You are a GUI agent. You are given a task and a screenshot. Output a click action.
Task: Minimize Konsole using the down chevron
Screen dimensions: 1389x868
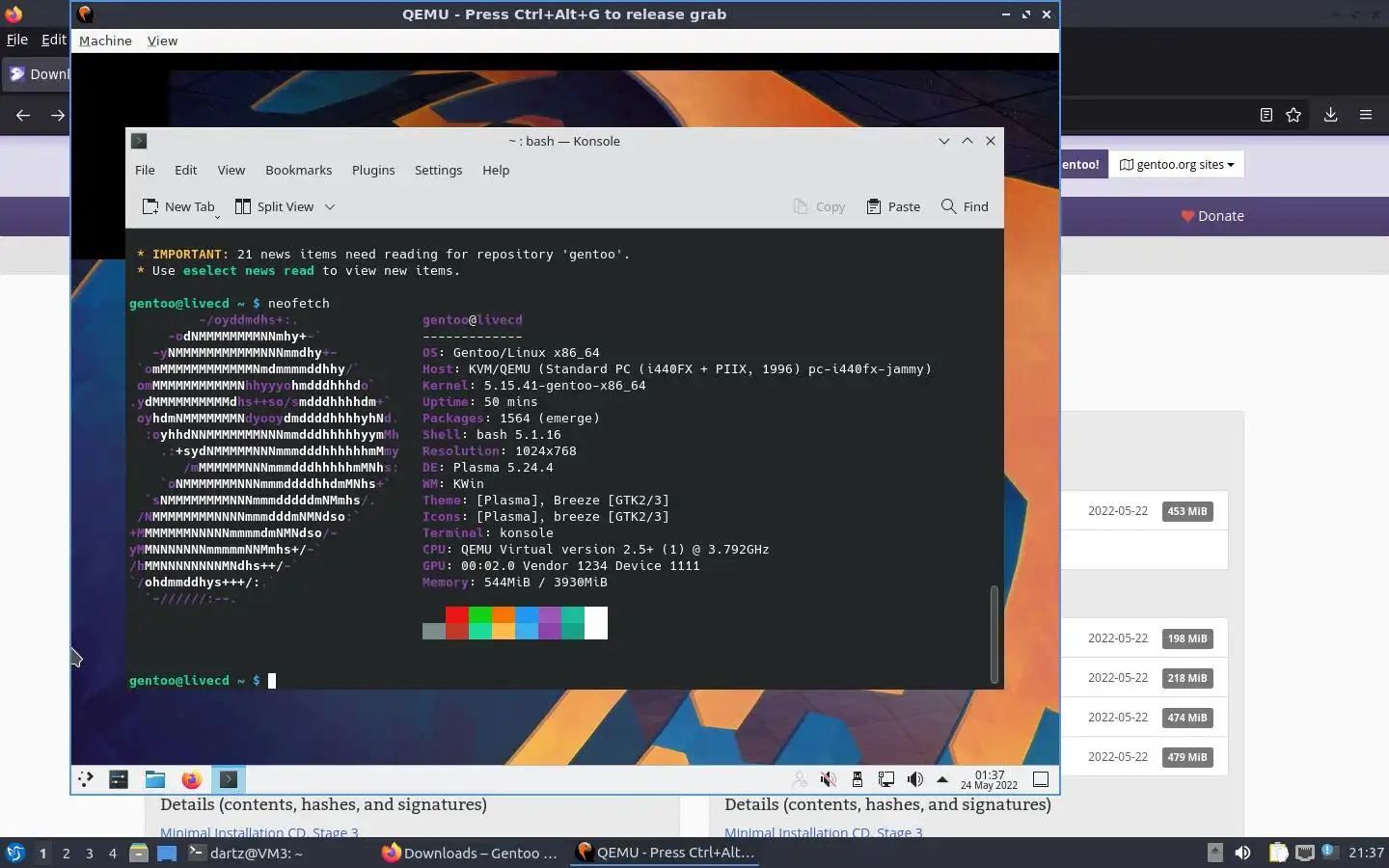[x=944, y=141]
